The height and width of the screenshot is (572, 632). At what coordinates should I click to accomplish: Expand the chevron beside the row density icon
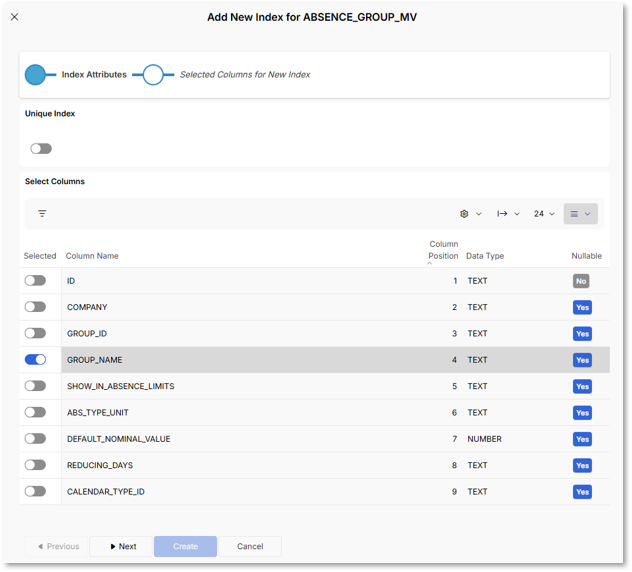[x=588, y=214]
